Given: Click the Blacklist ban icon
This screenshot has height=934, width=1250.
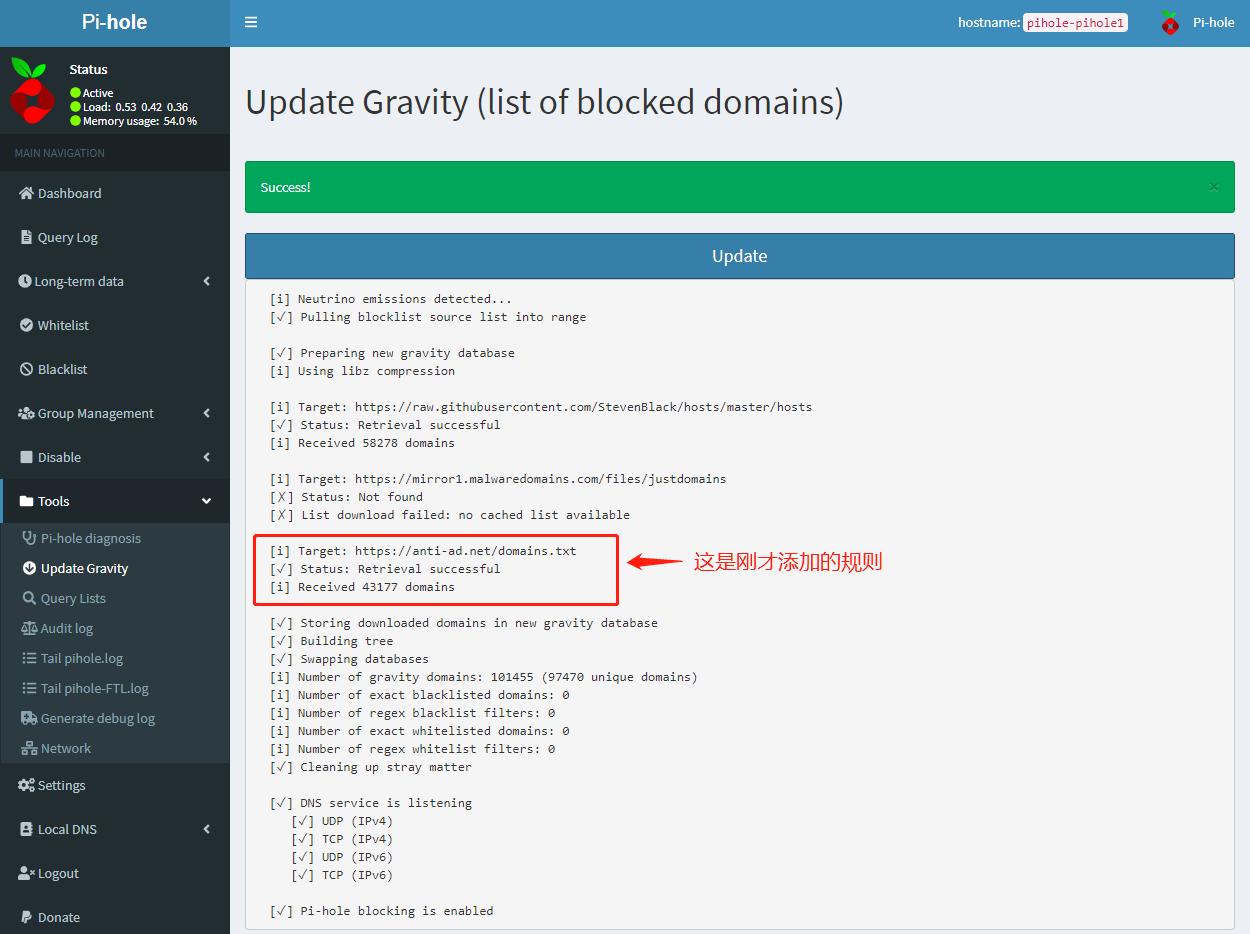Looking at the screenshot, I should coord(27,369).
